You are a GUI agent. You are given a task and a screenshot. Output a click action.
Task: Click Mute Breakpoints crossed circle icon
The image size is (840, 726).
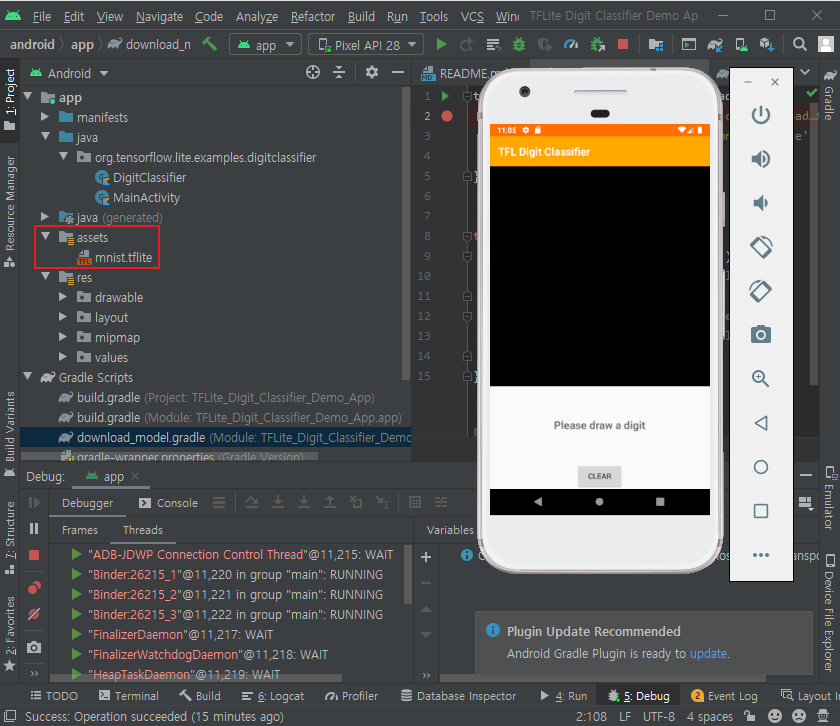tap(34, 613)
